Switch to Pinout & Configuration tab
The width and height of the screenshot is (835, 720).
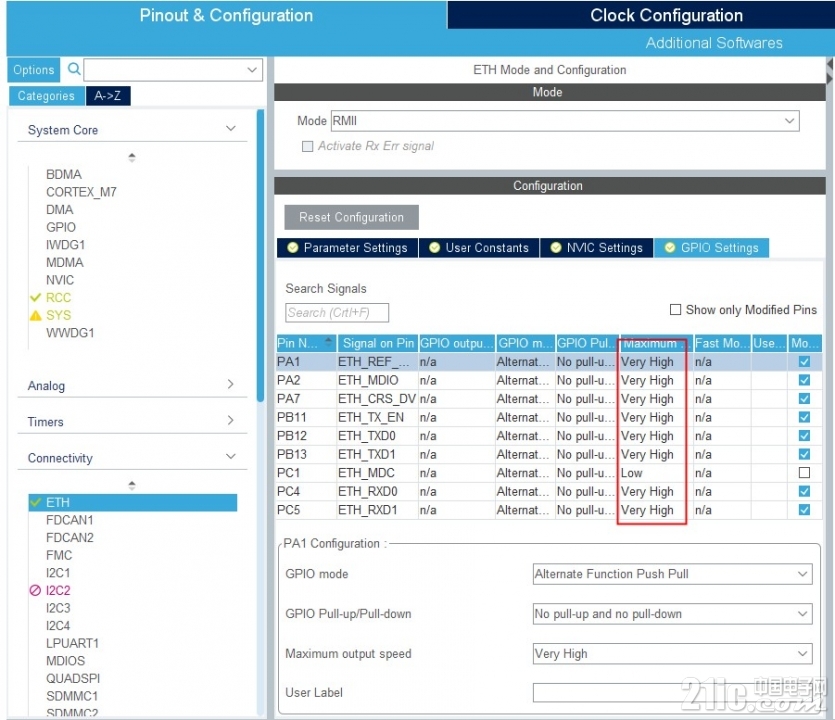point(226,15)
